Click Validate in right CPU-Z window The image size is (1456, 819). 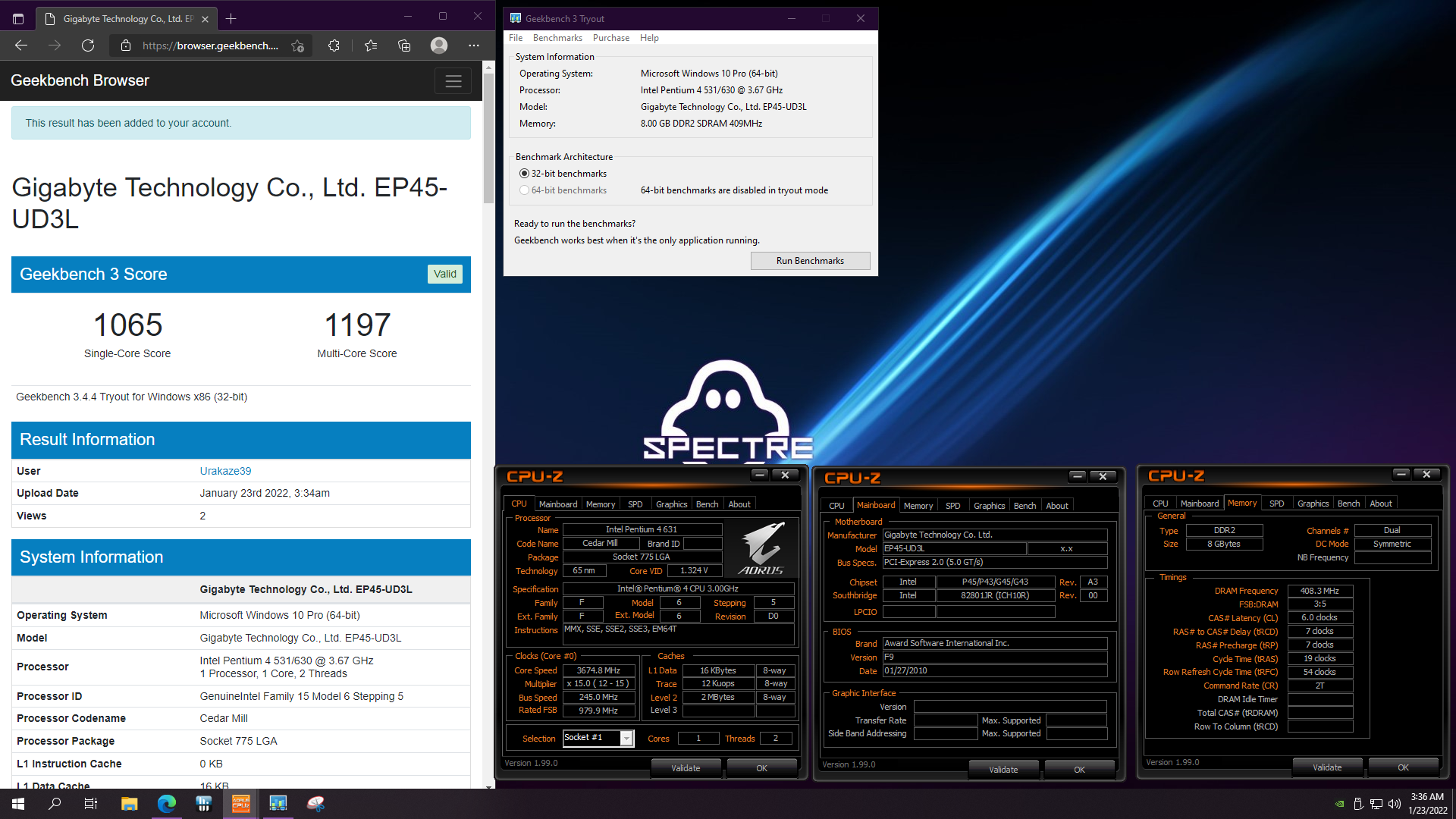(1327, 767)
